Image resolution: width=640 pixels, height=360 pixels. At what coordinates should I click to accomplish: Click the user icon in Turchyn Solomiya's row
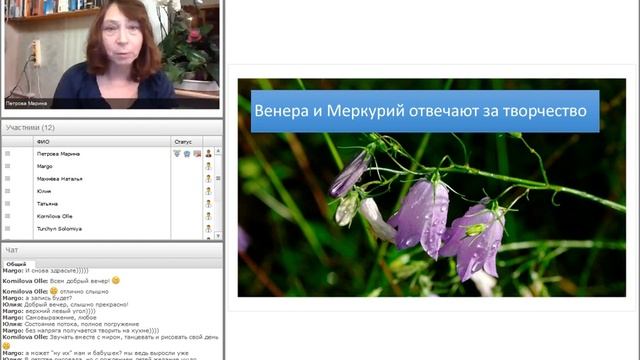209,229
